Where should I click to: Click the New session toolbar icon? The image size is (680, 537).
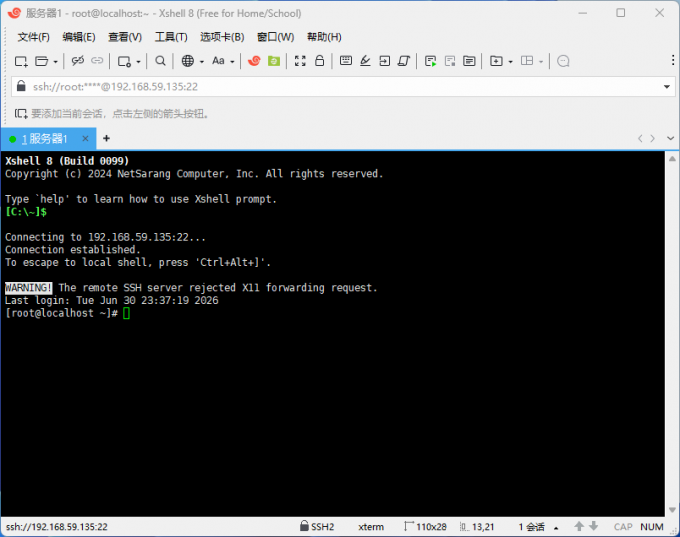21,61
